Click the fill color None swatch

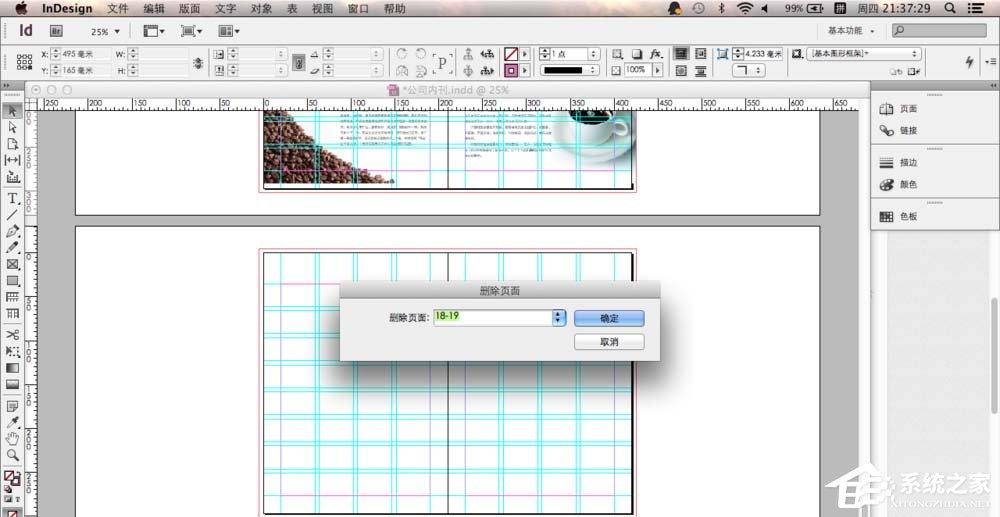(x=511, y=54)
